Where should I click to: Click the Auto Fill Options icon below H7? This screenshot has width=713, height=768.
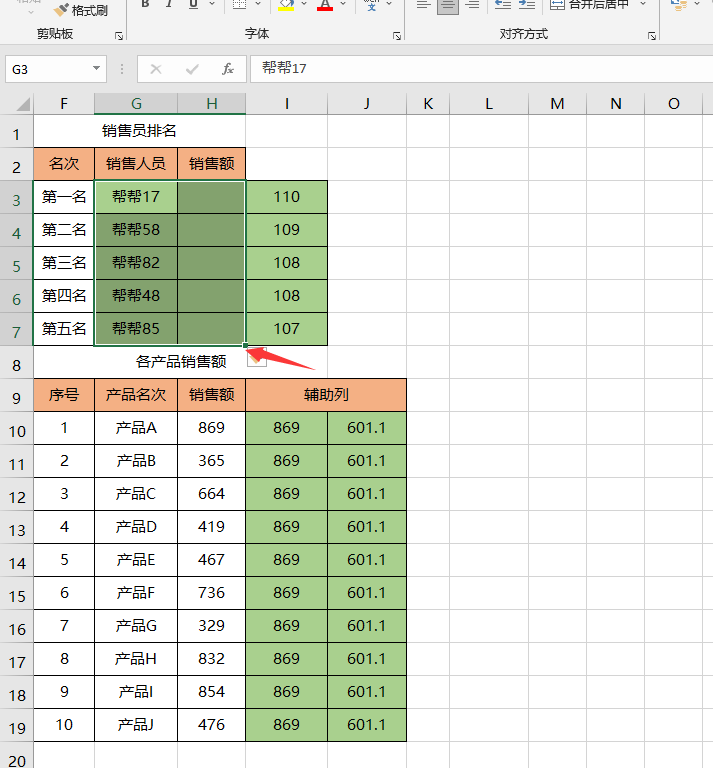(x=257, y=359)
